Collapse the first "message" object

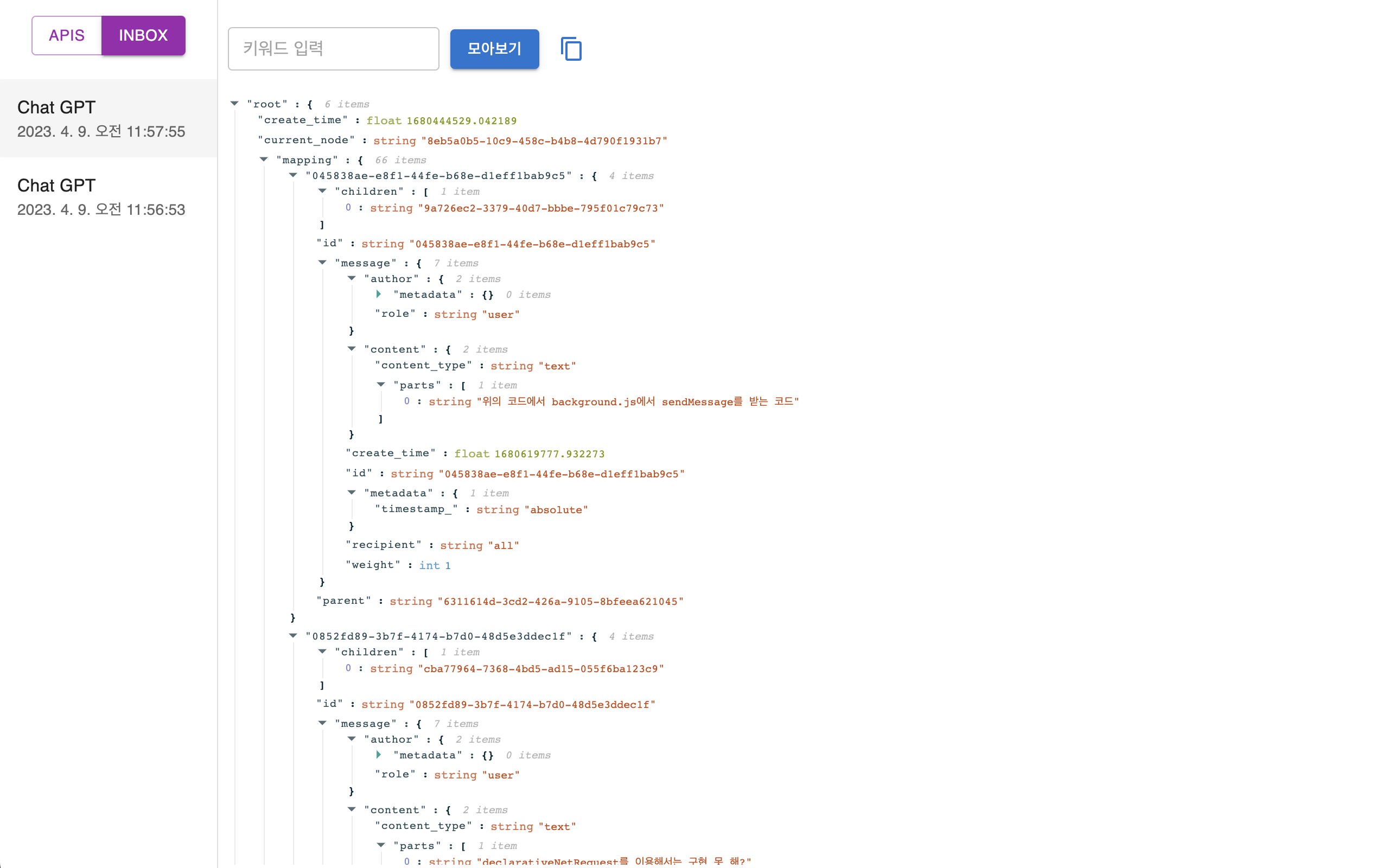pyautogui.click(x=323, y=263)
